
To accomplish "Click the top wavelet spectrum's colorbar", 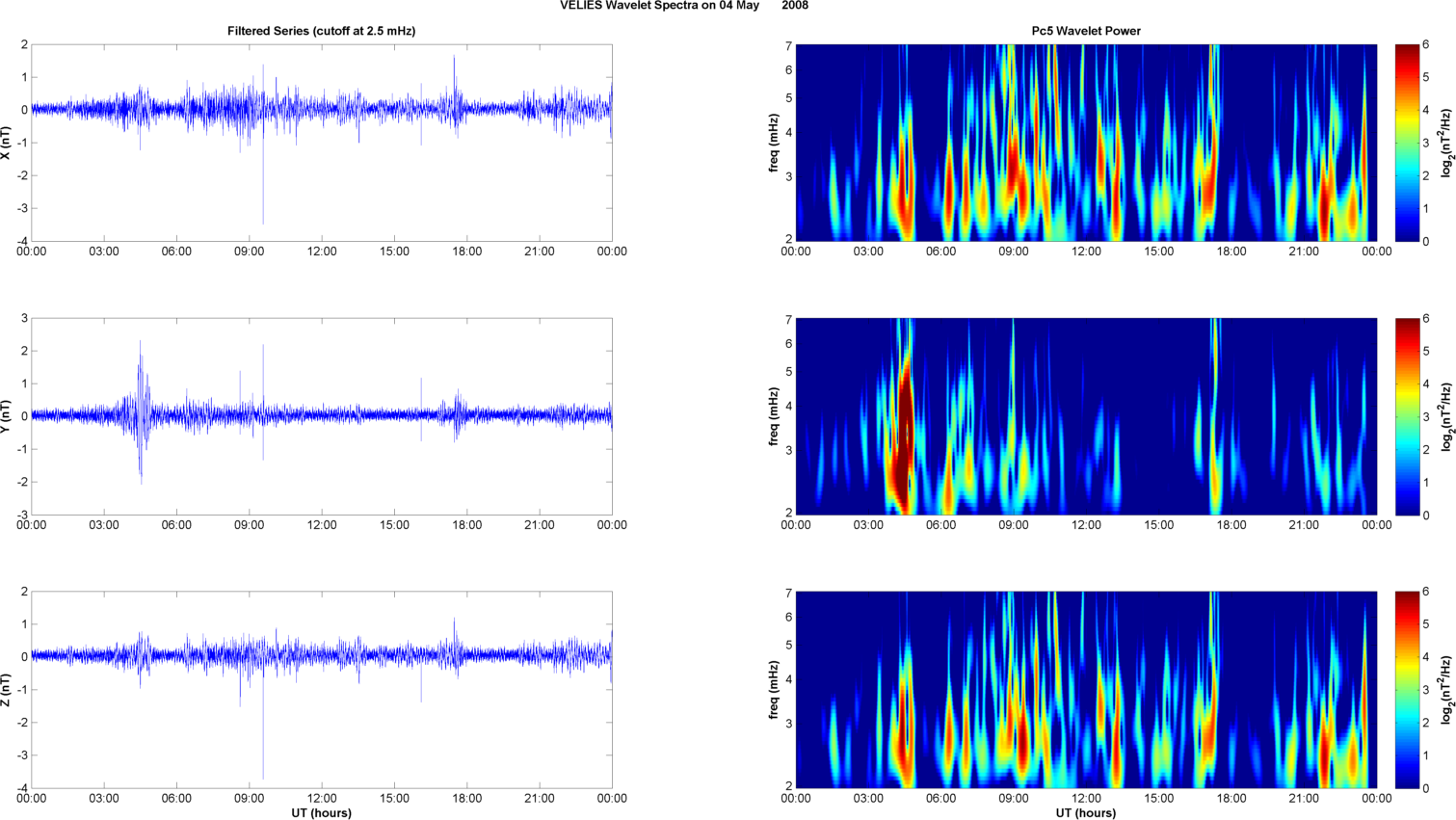I will coord(1407,143).
